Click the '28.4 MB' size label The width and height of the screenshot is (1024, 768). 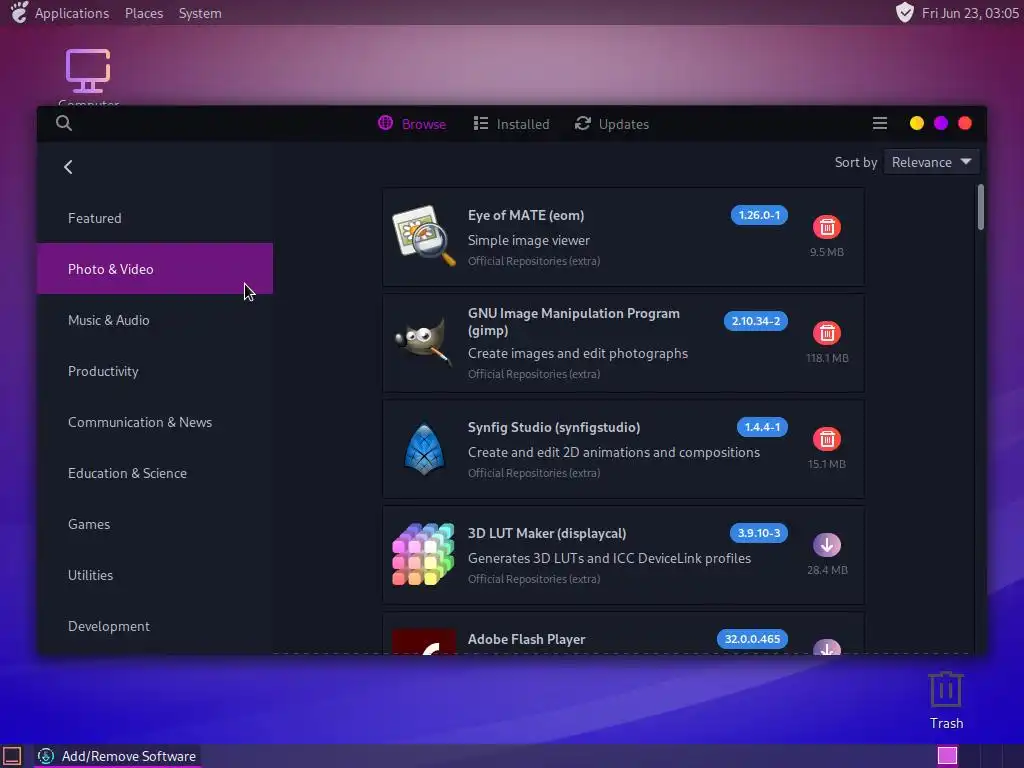point(827,569)
